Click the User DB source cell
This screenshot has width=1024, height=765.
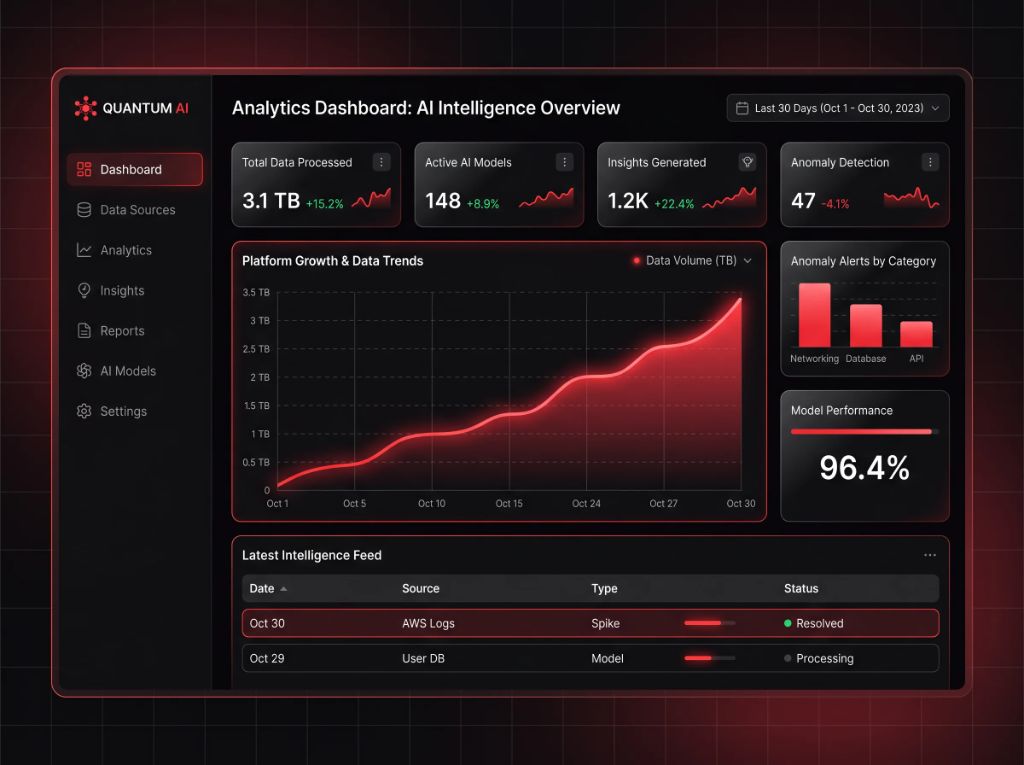coord(423,659)
